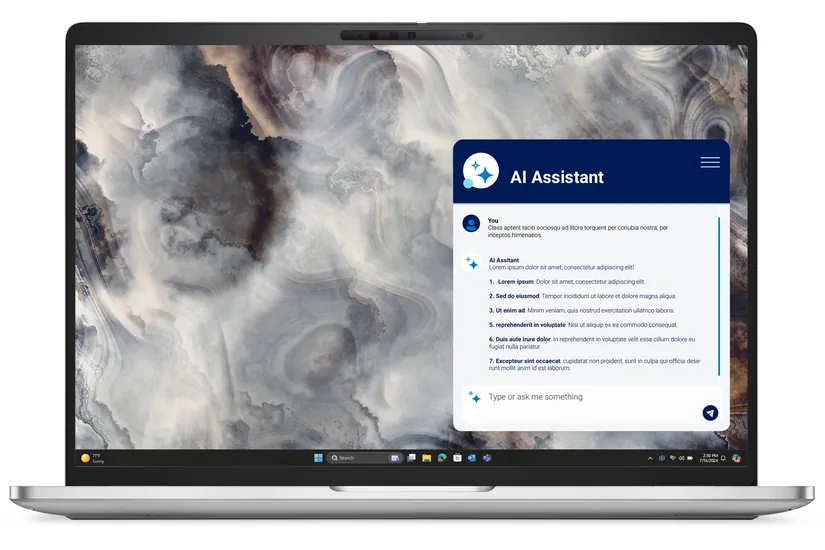This screenshot has width=825, height=550.
Task: Expand the system tray hidden icons chevron
Action: point(650,458)
